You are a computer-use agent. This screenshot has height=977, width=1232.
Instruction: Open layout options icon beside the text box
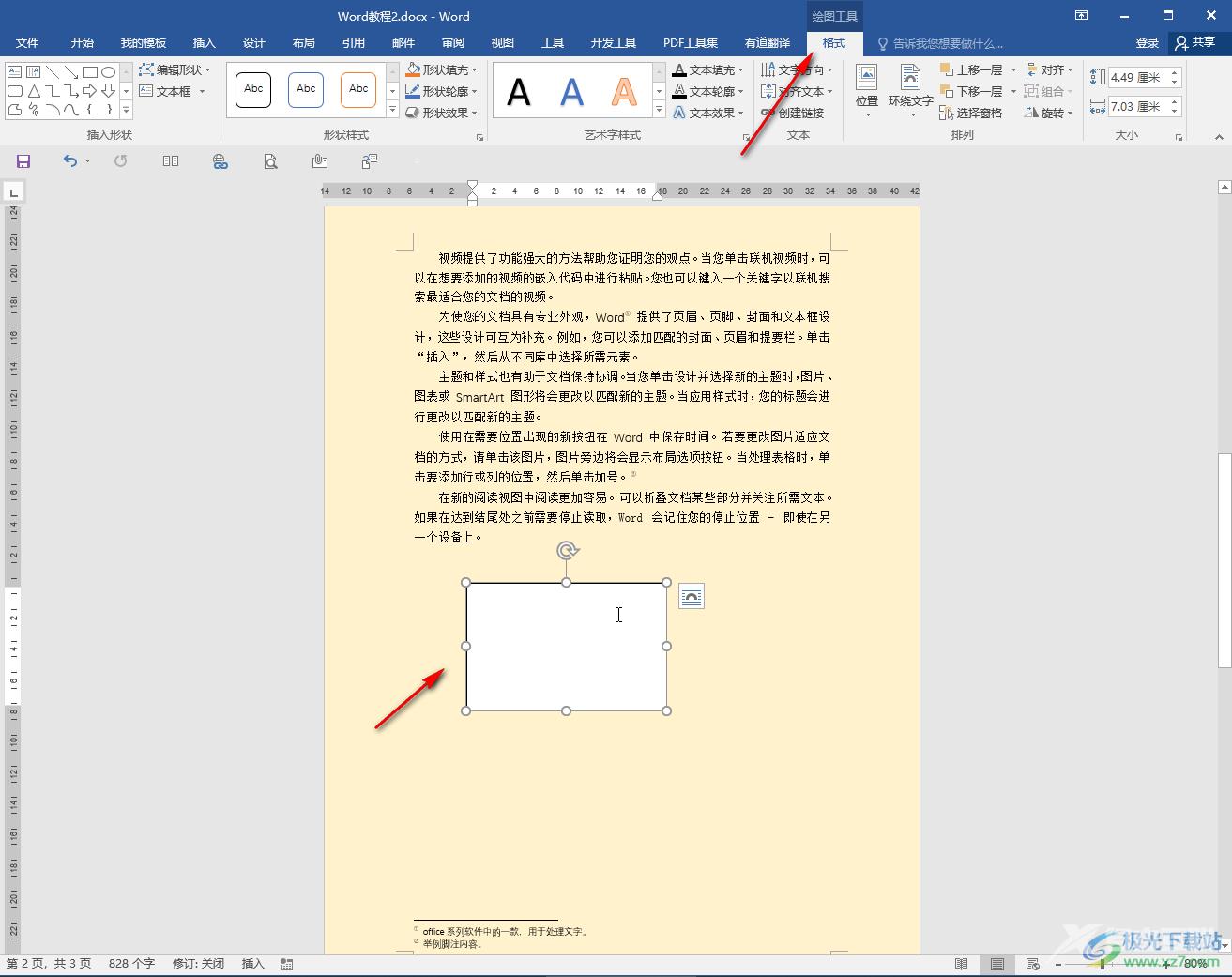click(692, 596)
